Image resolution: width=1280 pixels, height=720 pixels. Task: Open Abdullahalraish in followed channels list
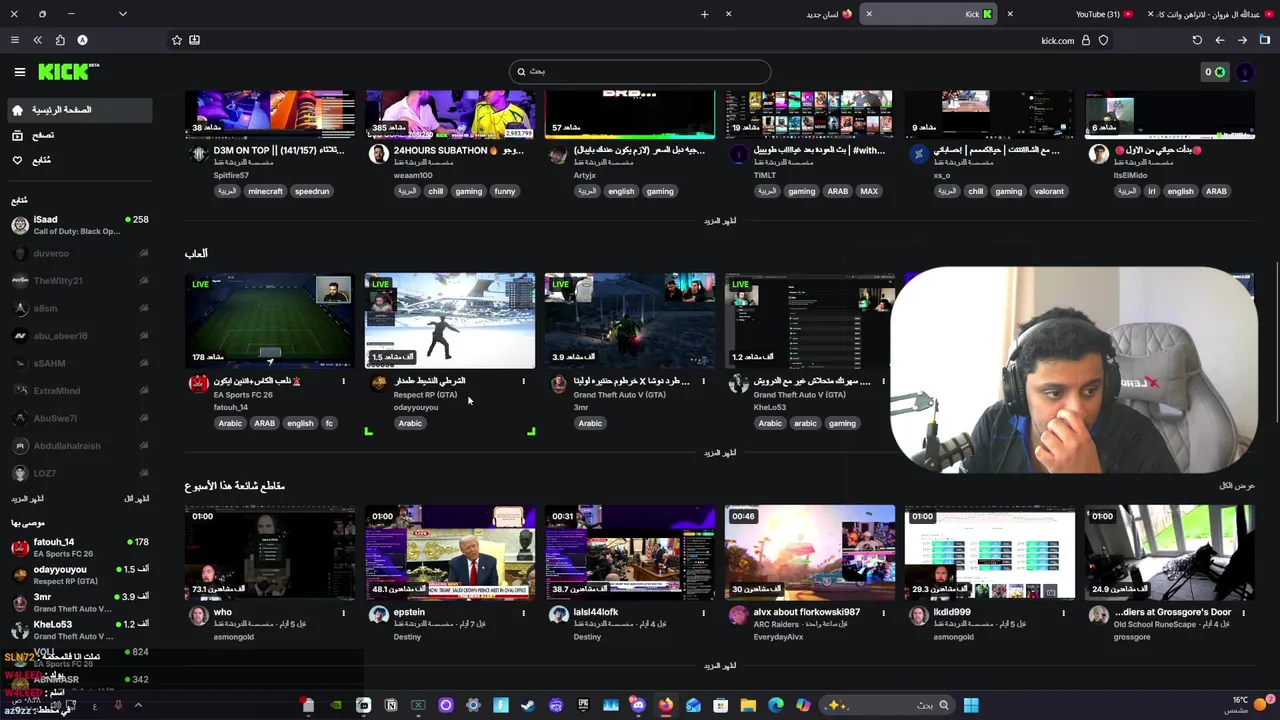click(x=80, y=446)
